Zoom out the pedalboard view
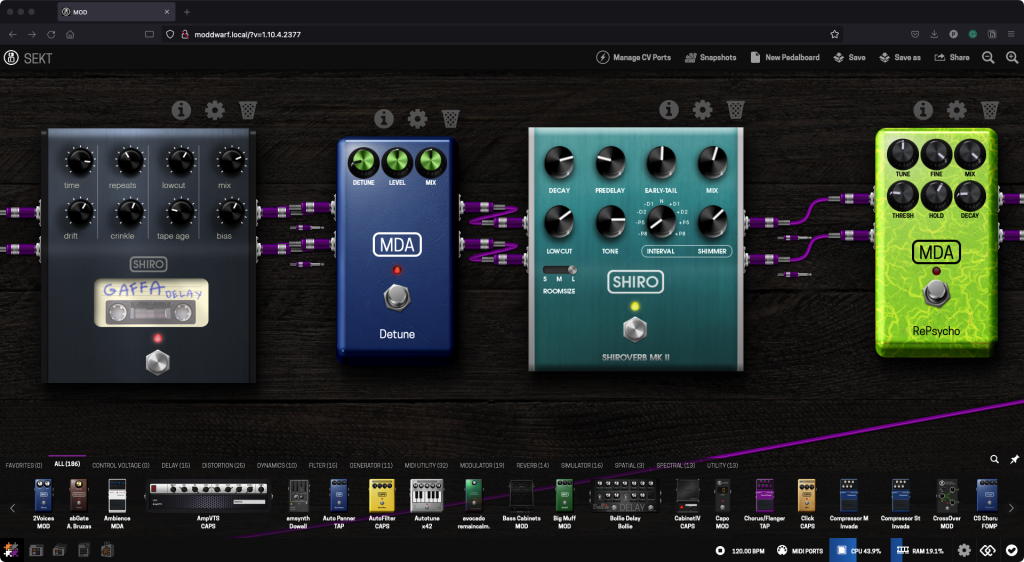This screenshot has width=1024, height=562. tap(988, 58)
